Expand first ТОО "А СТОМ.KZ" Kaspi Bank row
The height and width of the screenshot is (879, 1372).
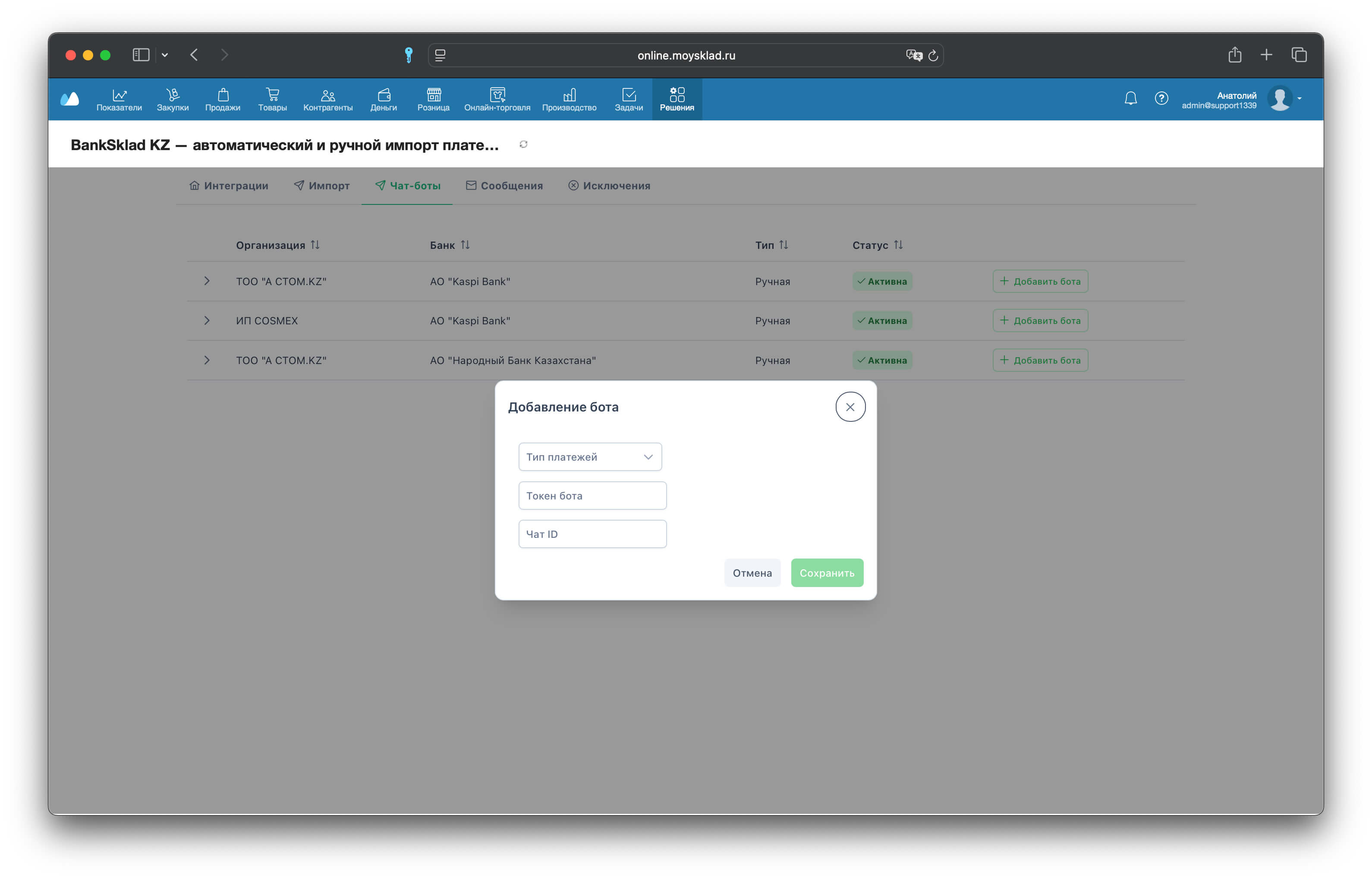(207, 281)
